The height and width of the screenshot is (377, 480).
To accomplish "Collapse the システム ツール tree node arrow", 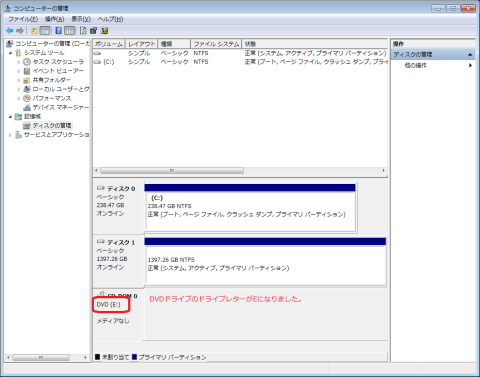I will pos(10,53).
